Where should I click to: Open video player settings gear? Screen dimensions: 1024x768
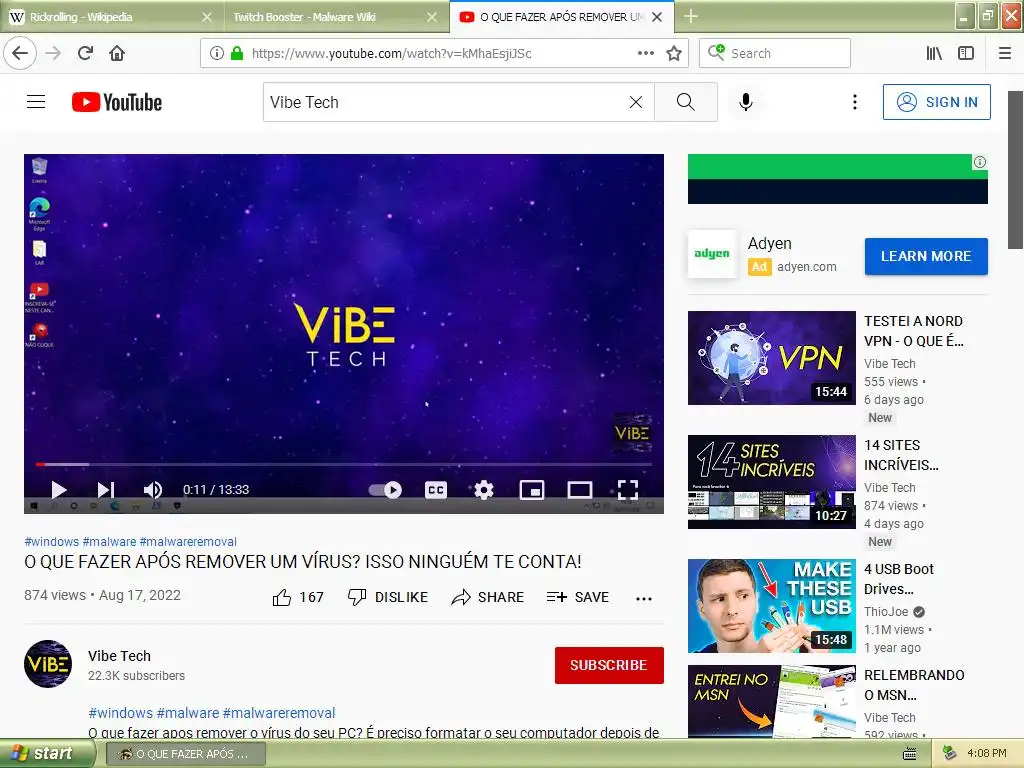tap(483, 489)
